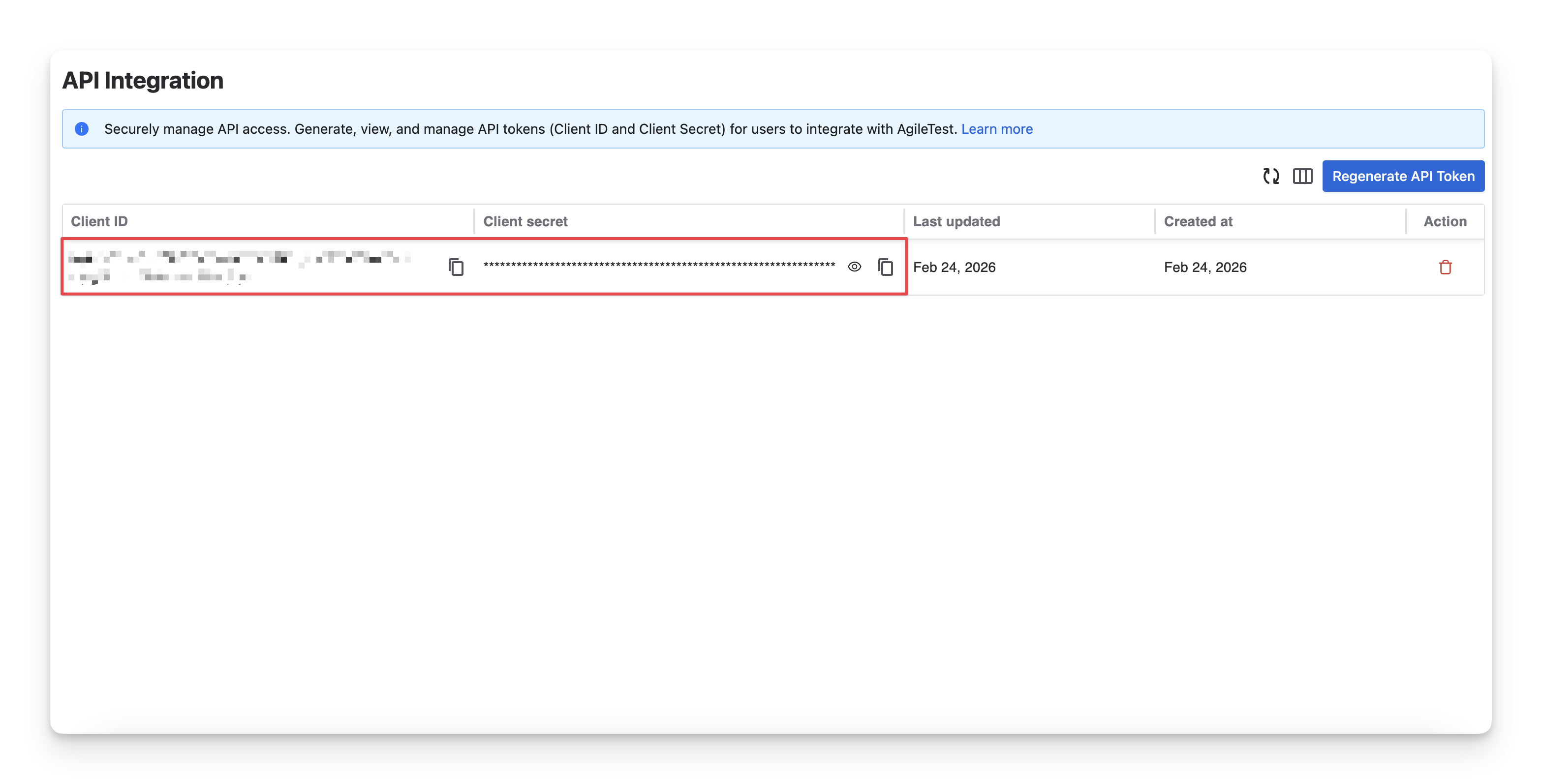Click the Client ID column header
Image resolution: width=1542 pixels, height=784 pixels.
[x=99, y=221]
